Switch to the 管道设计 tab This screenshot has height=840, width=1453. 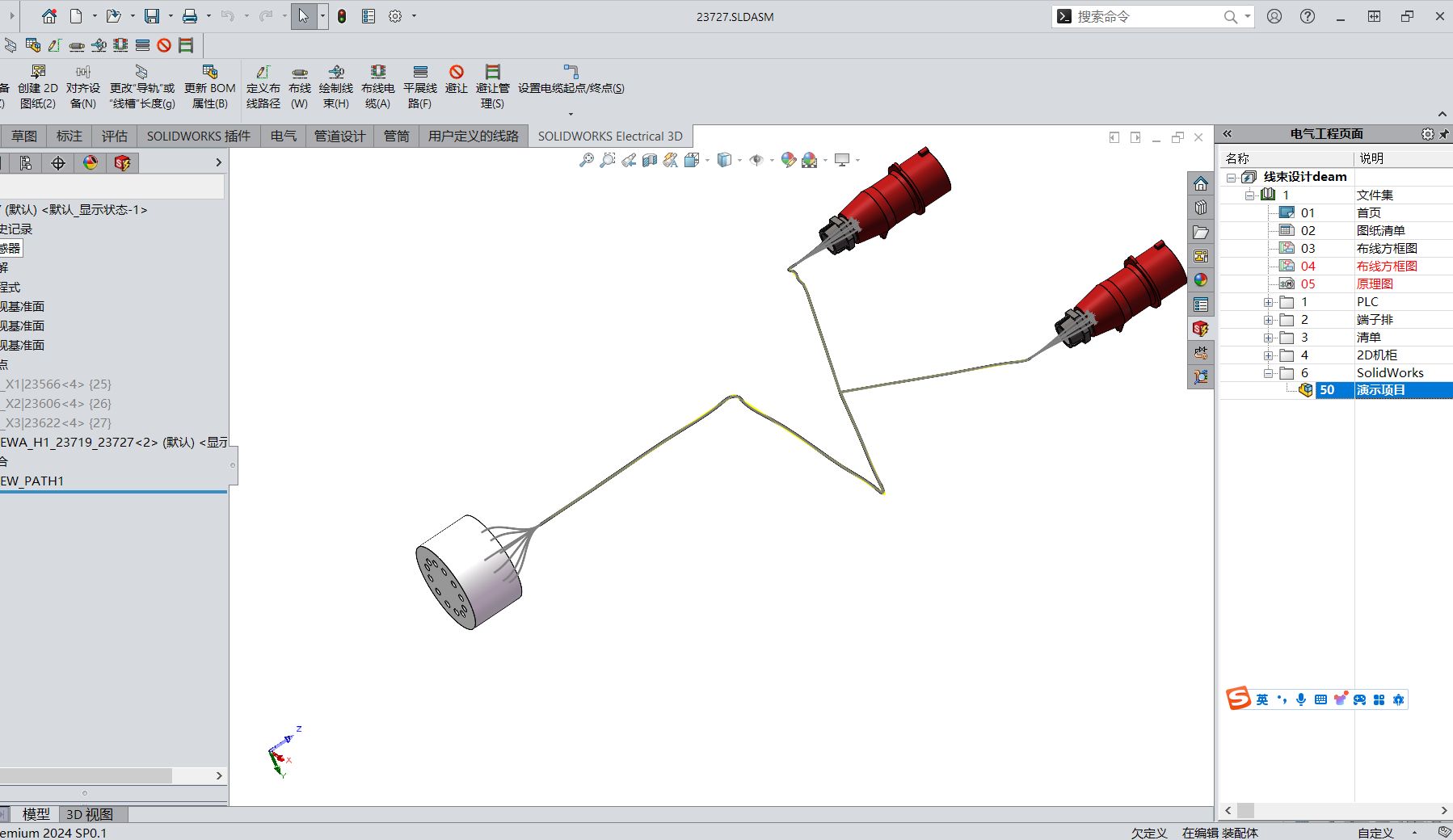coord(340,136)
